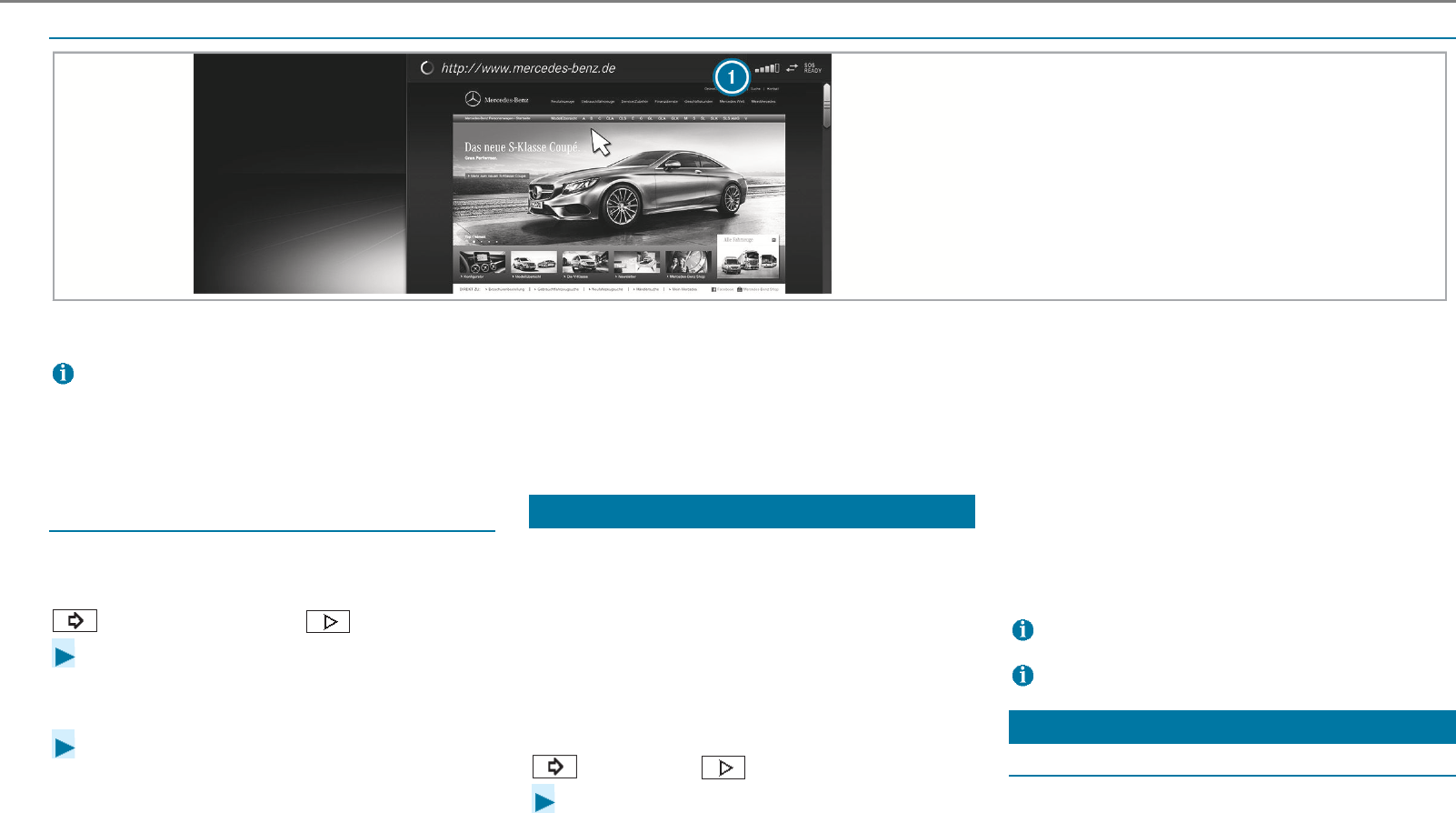Click the S-Klasse Coupé car hero image

coord(636,186)
